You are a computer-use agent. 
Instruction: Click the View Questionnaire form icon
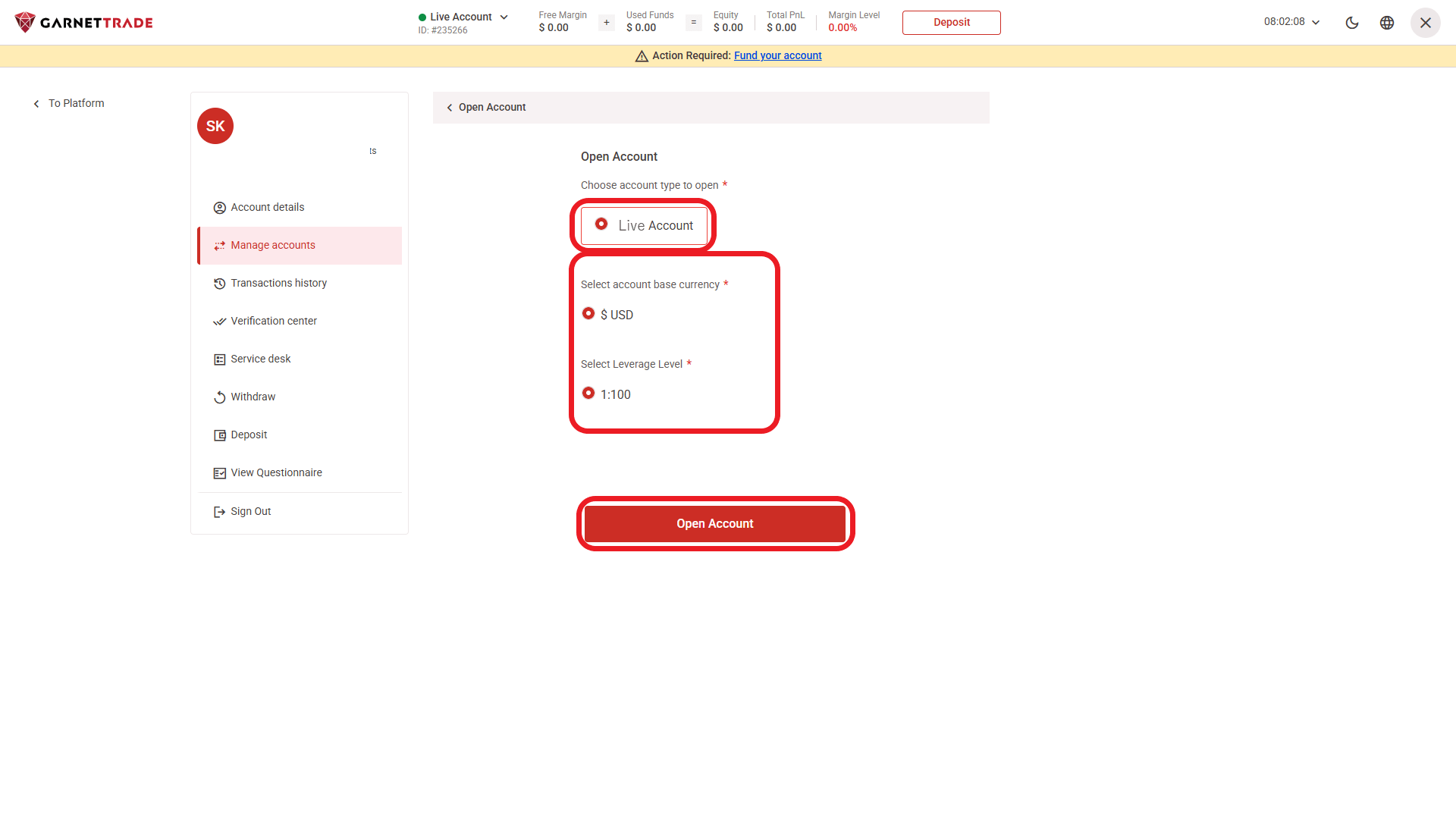[x=220, y=473]
